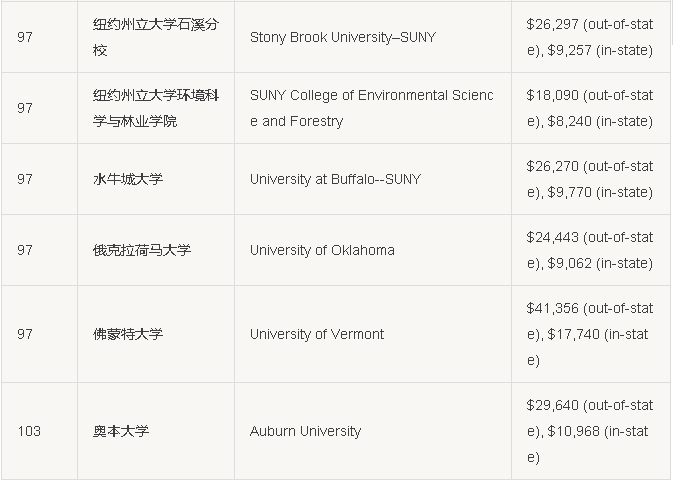Click the Stony Brook University–SUNY cell

click(x=373, y=37)
